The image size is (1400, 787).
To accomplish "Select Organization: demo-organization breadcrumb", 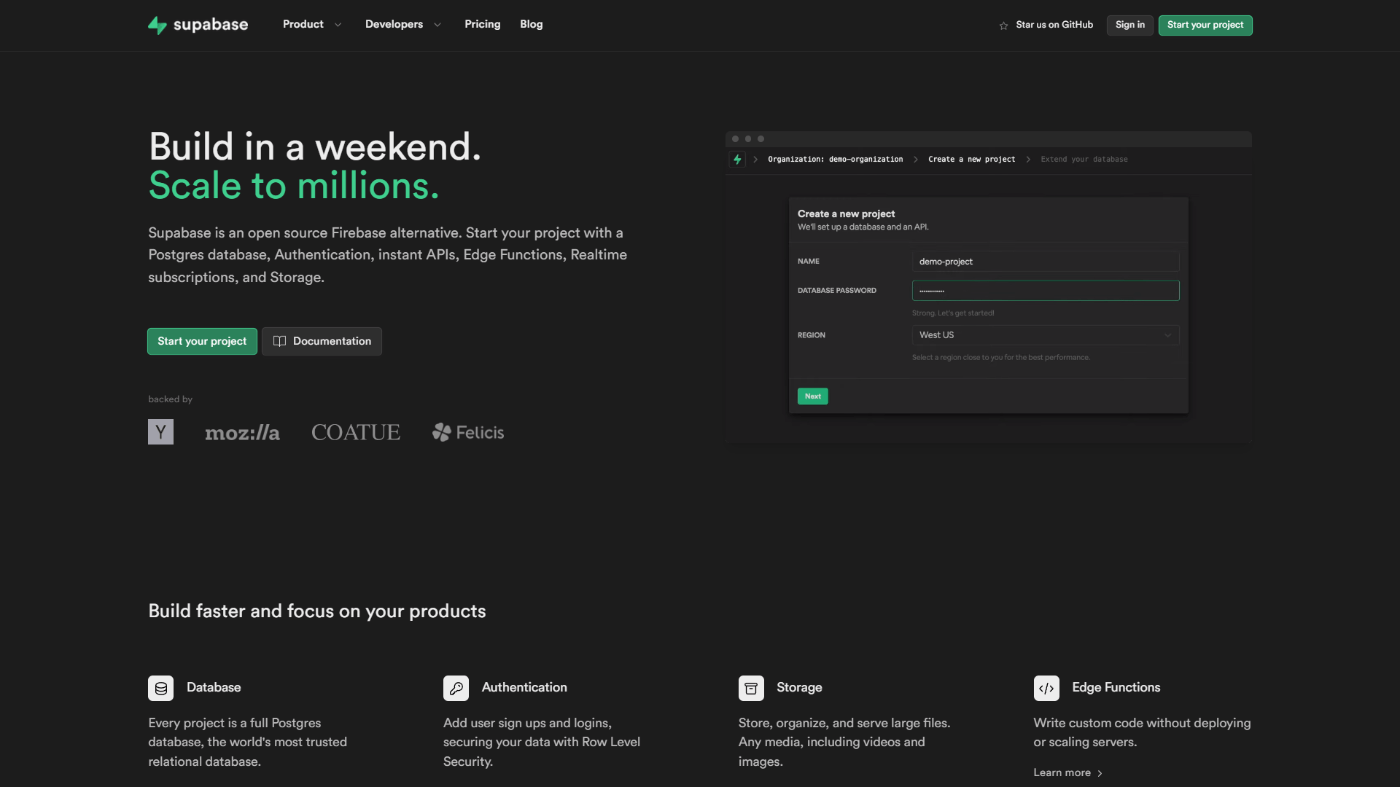I will point(835,159).
